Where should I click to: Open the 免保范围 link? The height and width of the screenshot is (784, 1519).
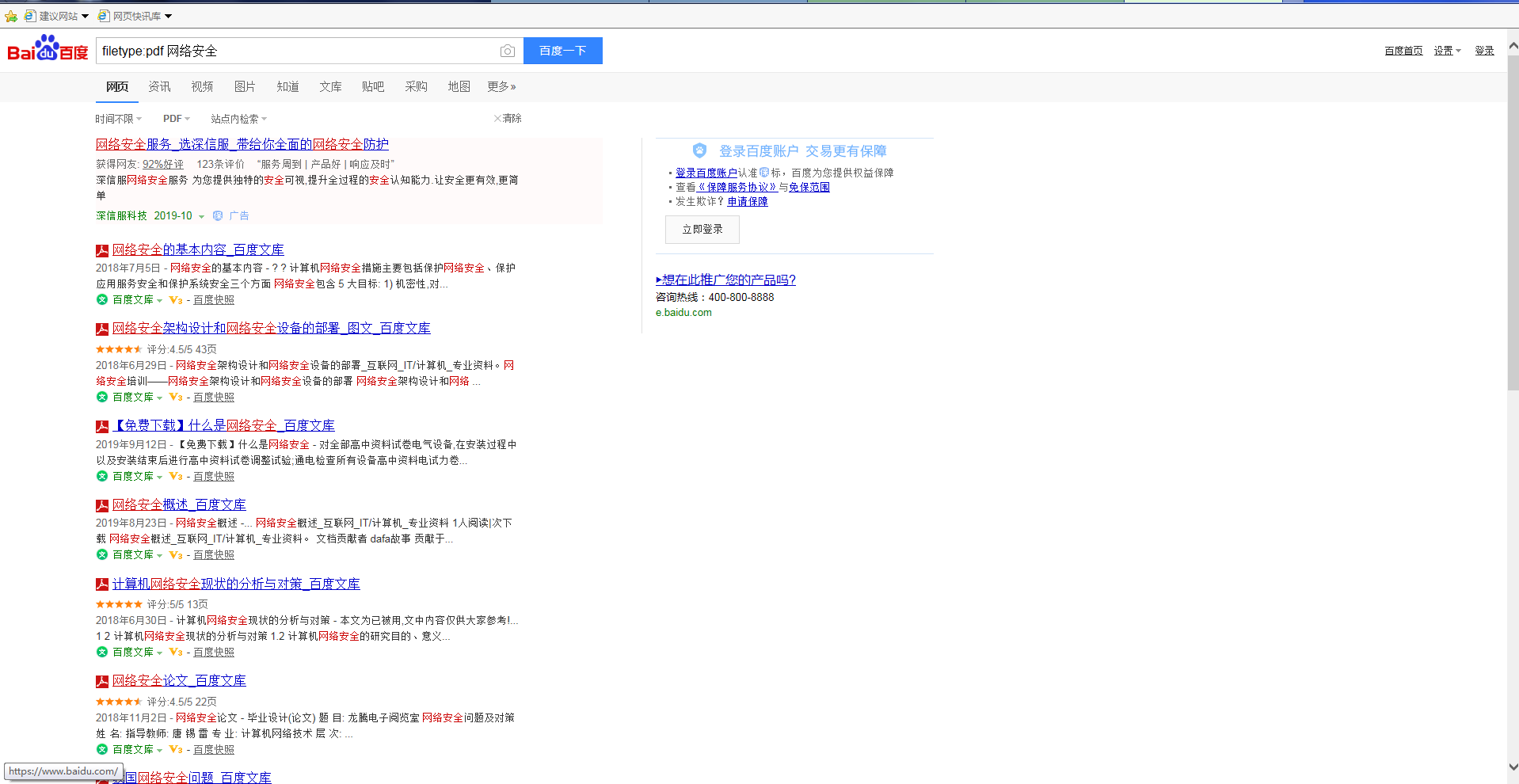click(x=809, y=188)
